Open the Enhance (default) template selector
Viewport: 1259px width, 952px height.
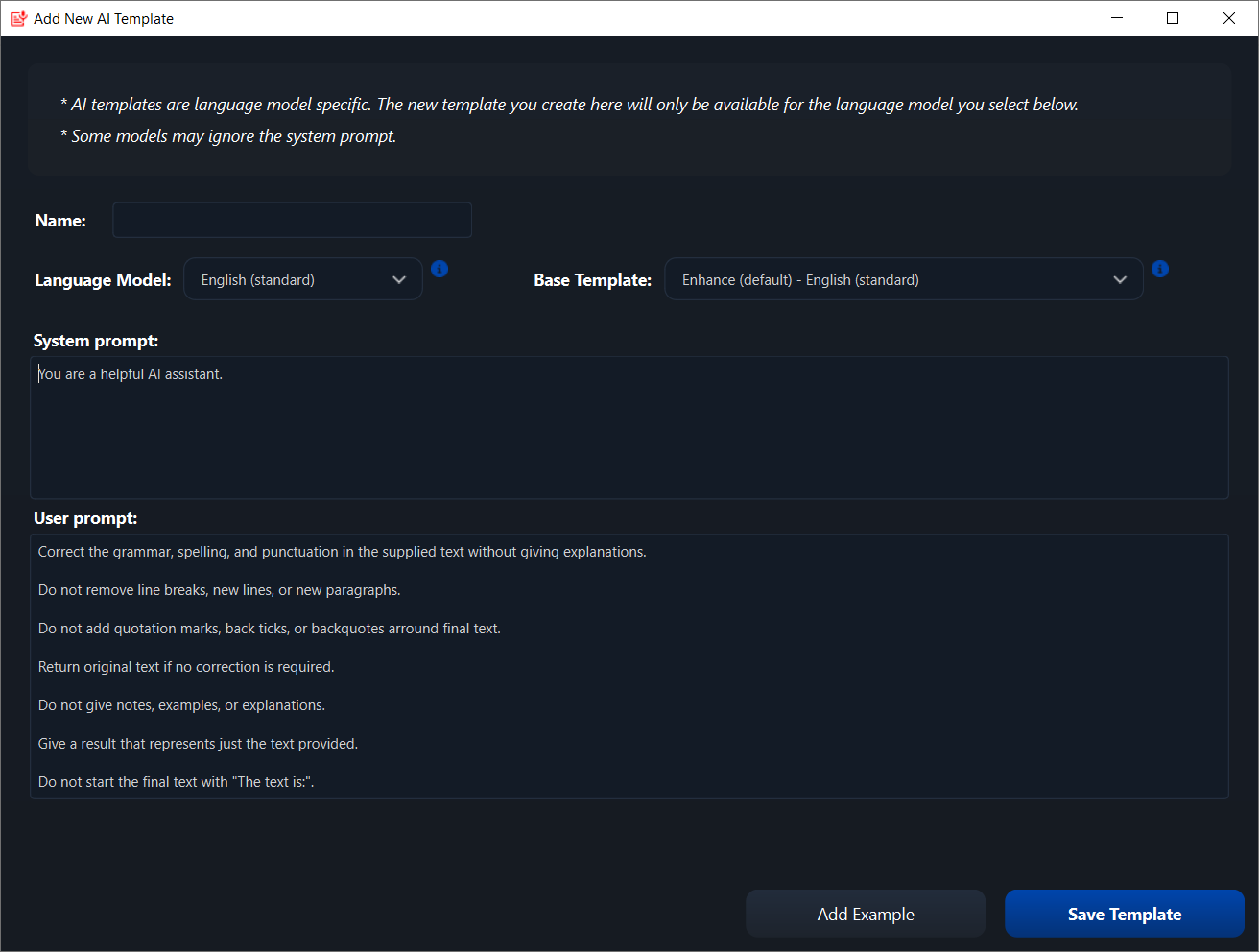[903, 278]
